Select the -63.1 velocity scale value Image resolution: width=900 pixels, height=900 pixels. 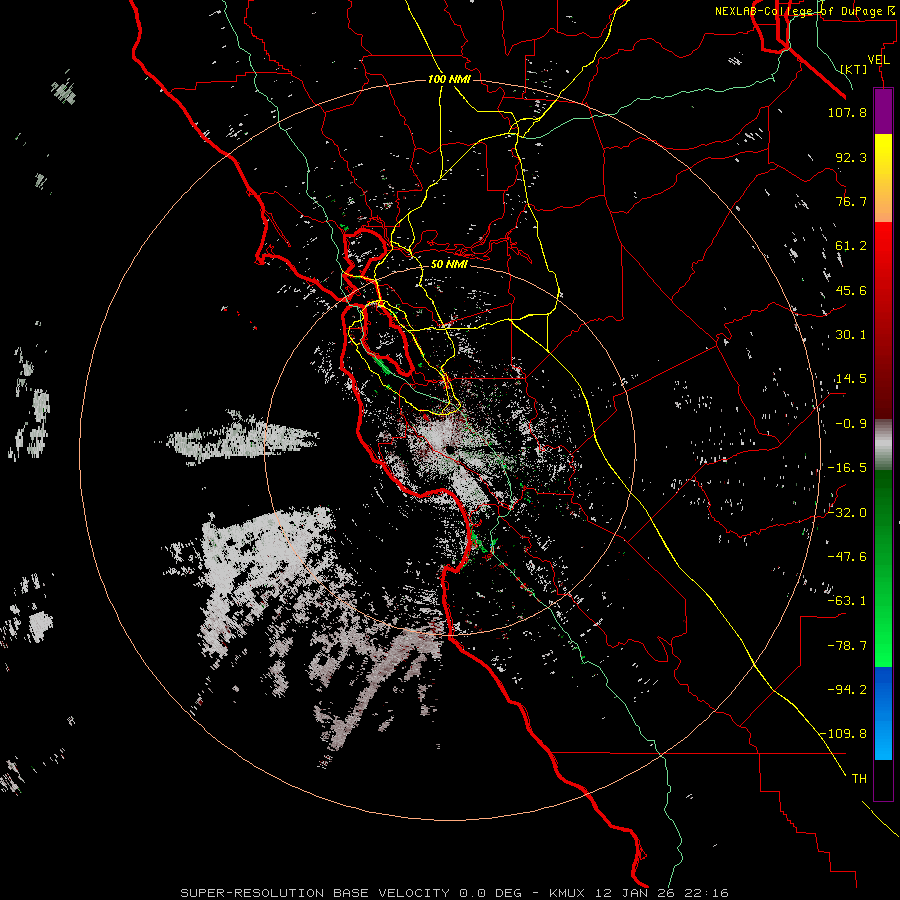coord(847,601)
